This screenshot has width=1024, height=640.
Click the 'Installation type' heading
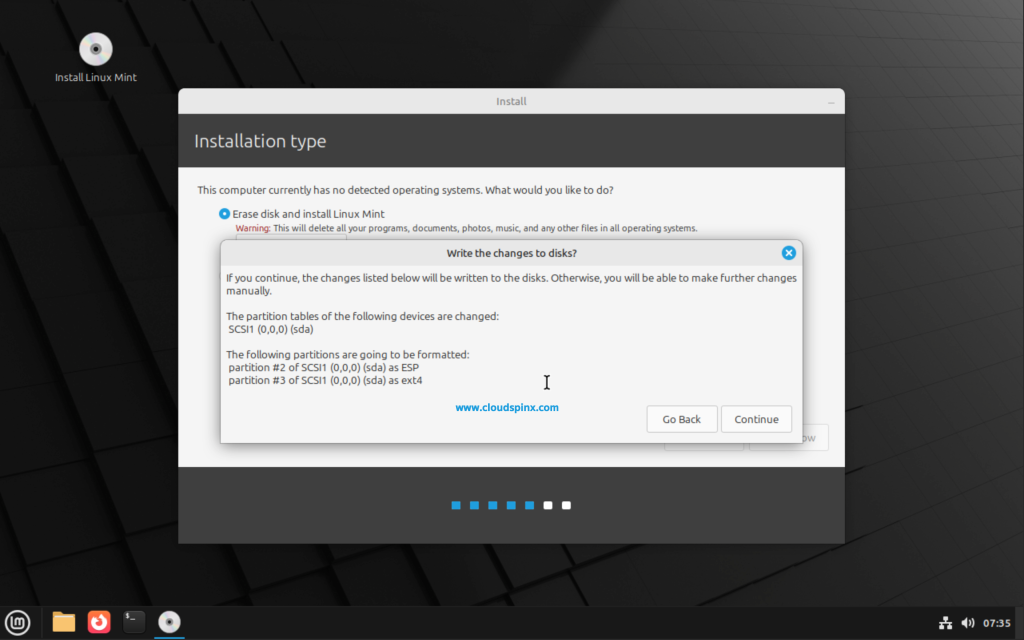pos(260,141)
